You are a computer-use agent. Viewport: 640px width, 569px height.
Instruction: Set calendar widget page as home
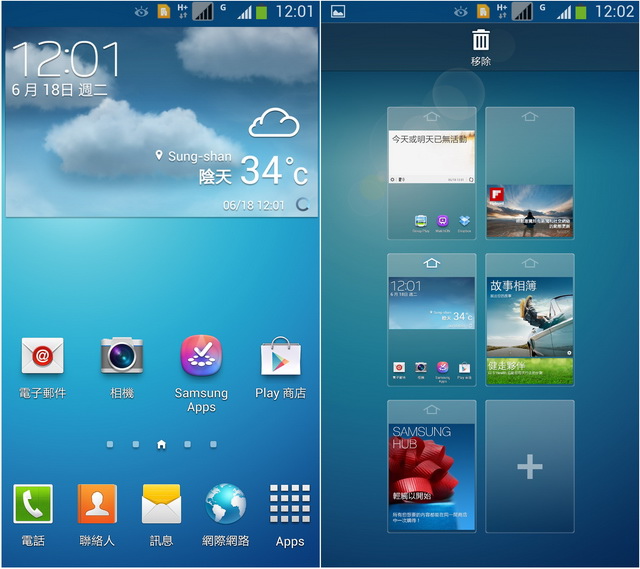click(x=431, y=117)
